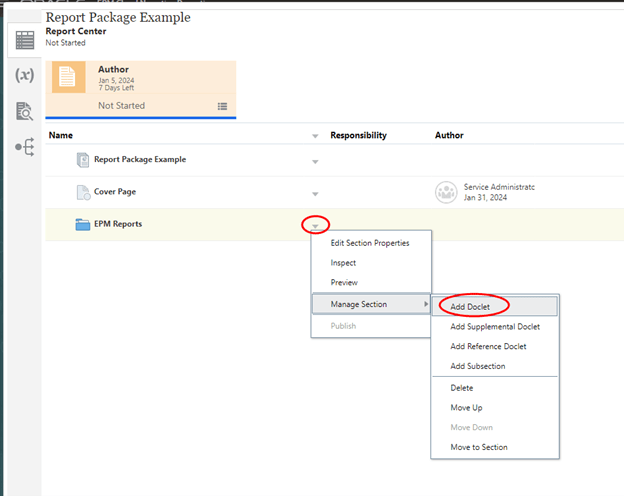
Task: Select the Report Package Example tree row
Action: point(139,160)
